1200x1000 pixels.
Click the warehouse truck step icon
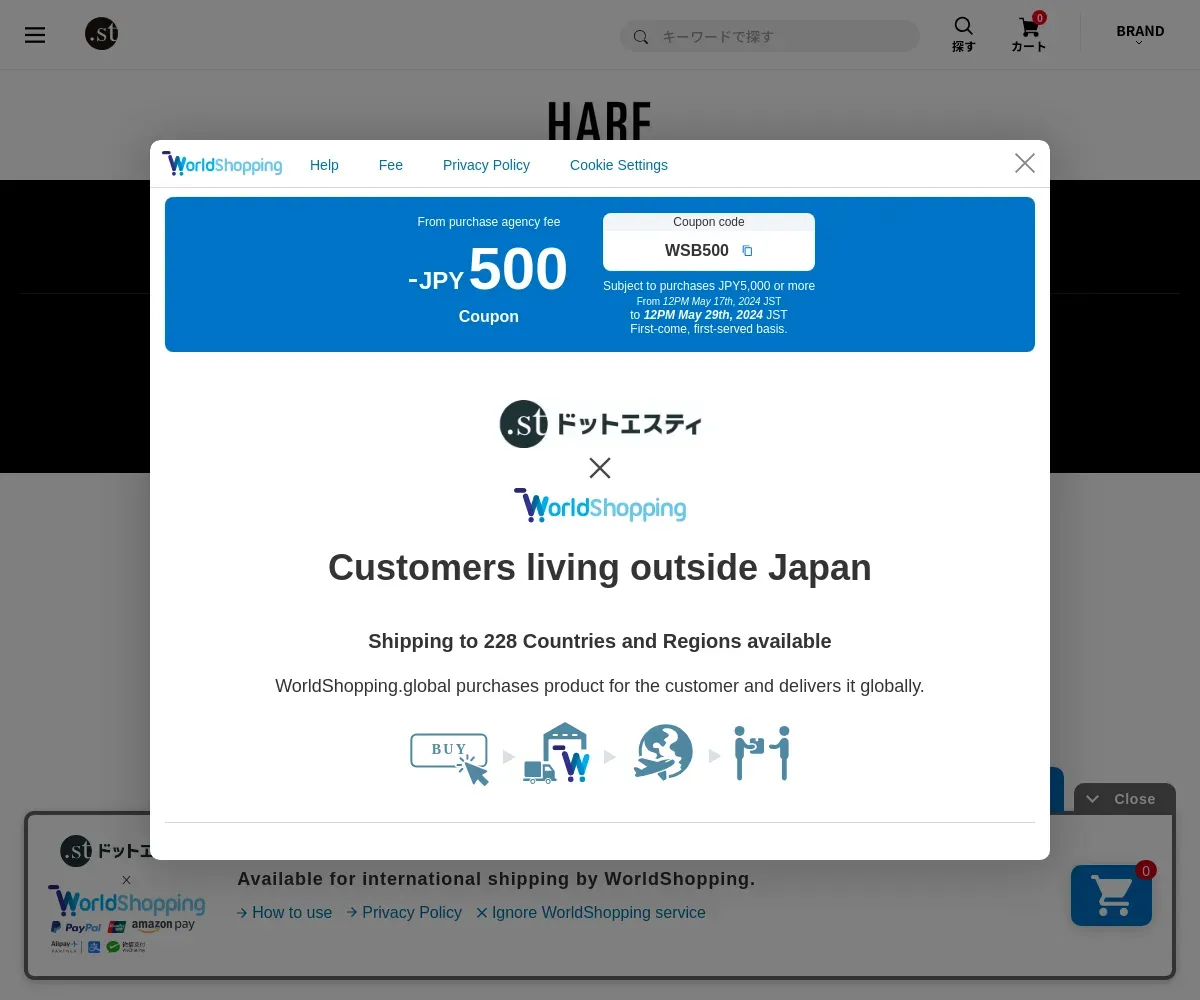tap(557, 753)
